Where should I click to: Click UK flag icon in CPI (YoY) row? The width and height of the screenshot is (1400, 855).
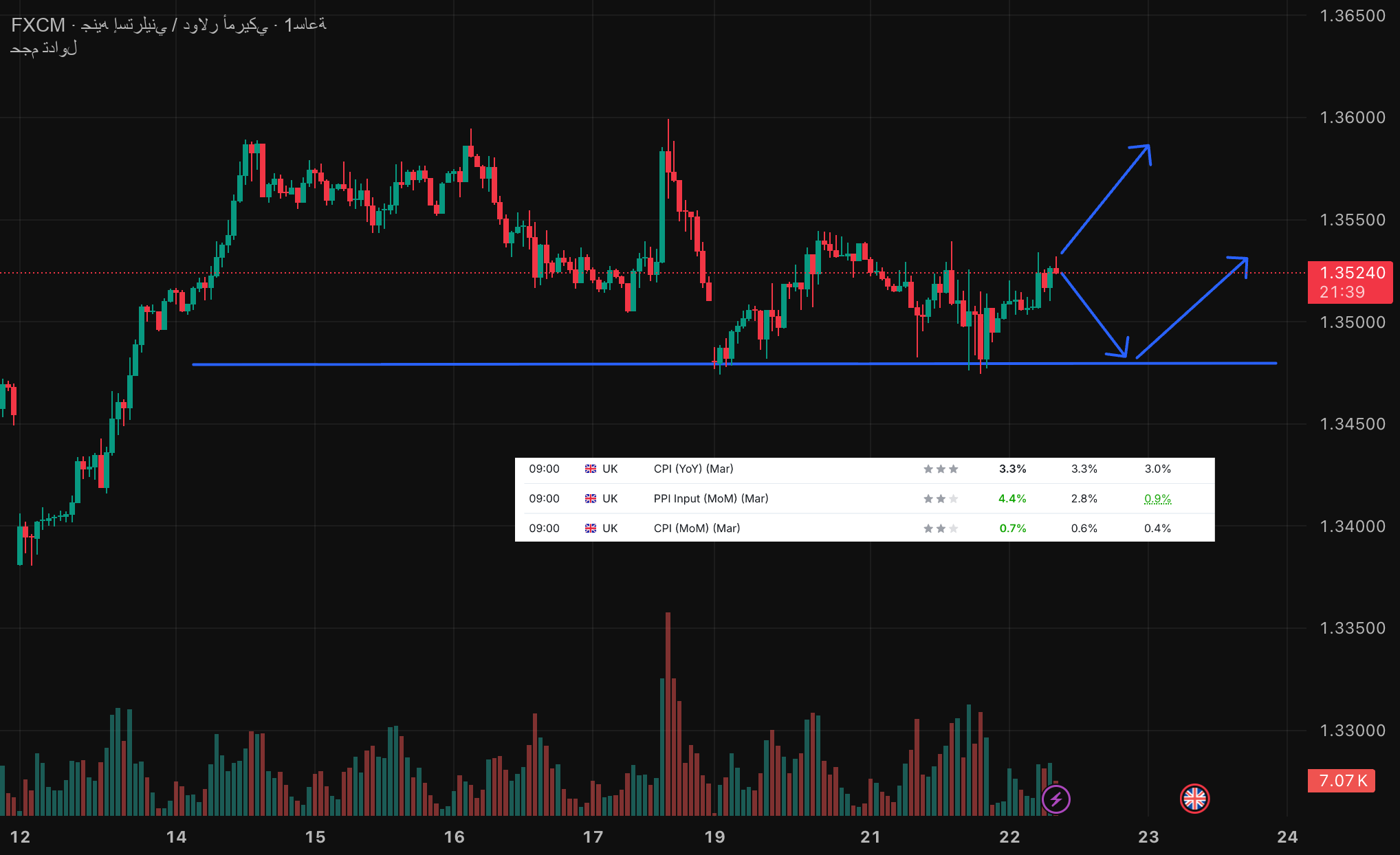coord(591,469)
